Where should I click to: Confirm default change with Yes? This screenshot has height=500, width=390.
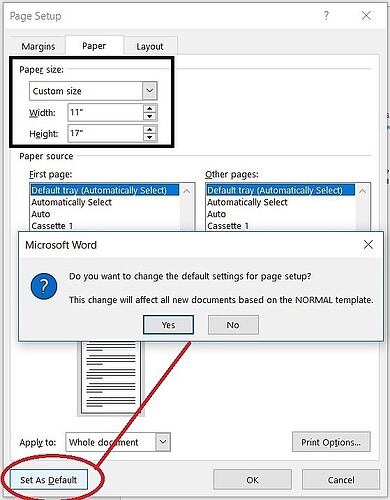168,325
